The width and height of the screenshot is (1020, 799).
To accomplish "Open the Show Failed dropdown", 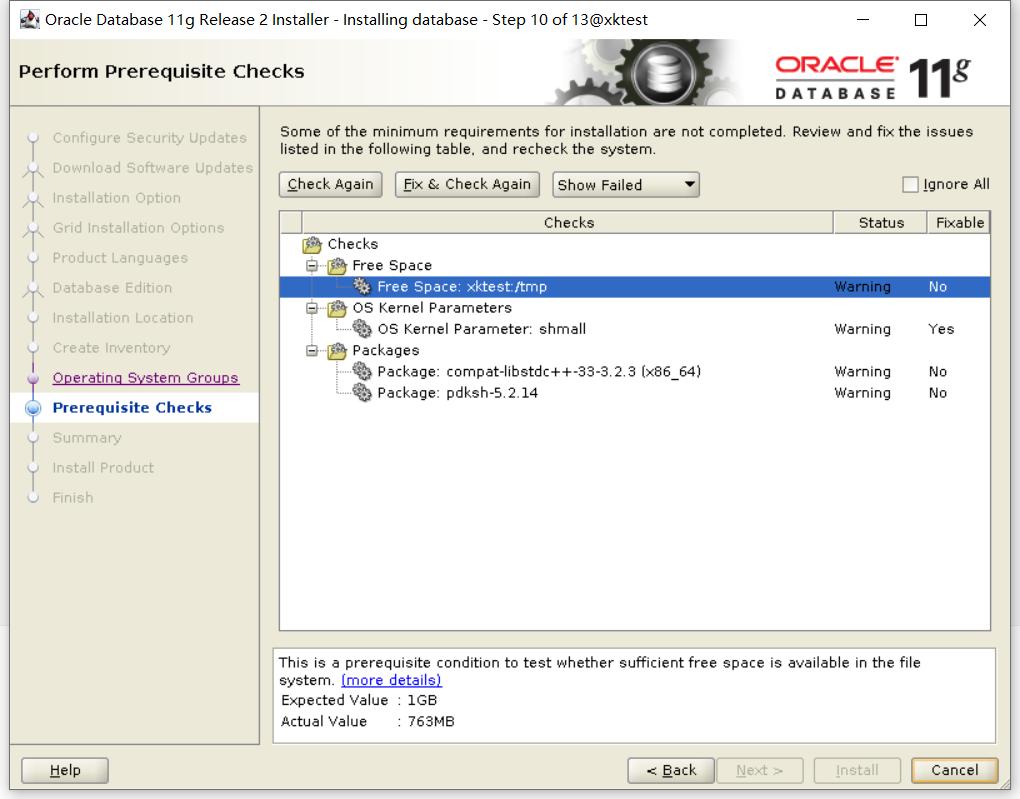I will (x=626, y=185).
